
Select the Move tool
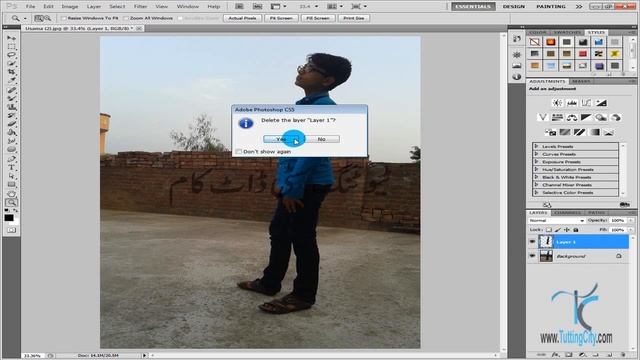[x=11, y=38]
